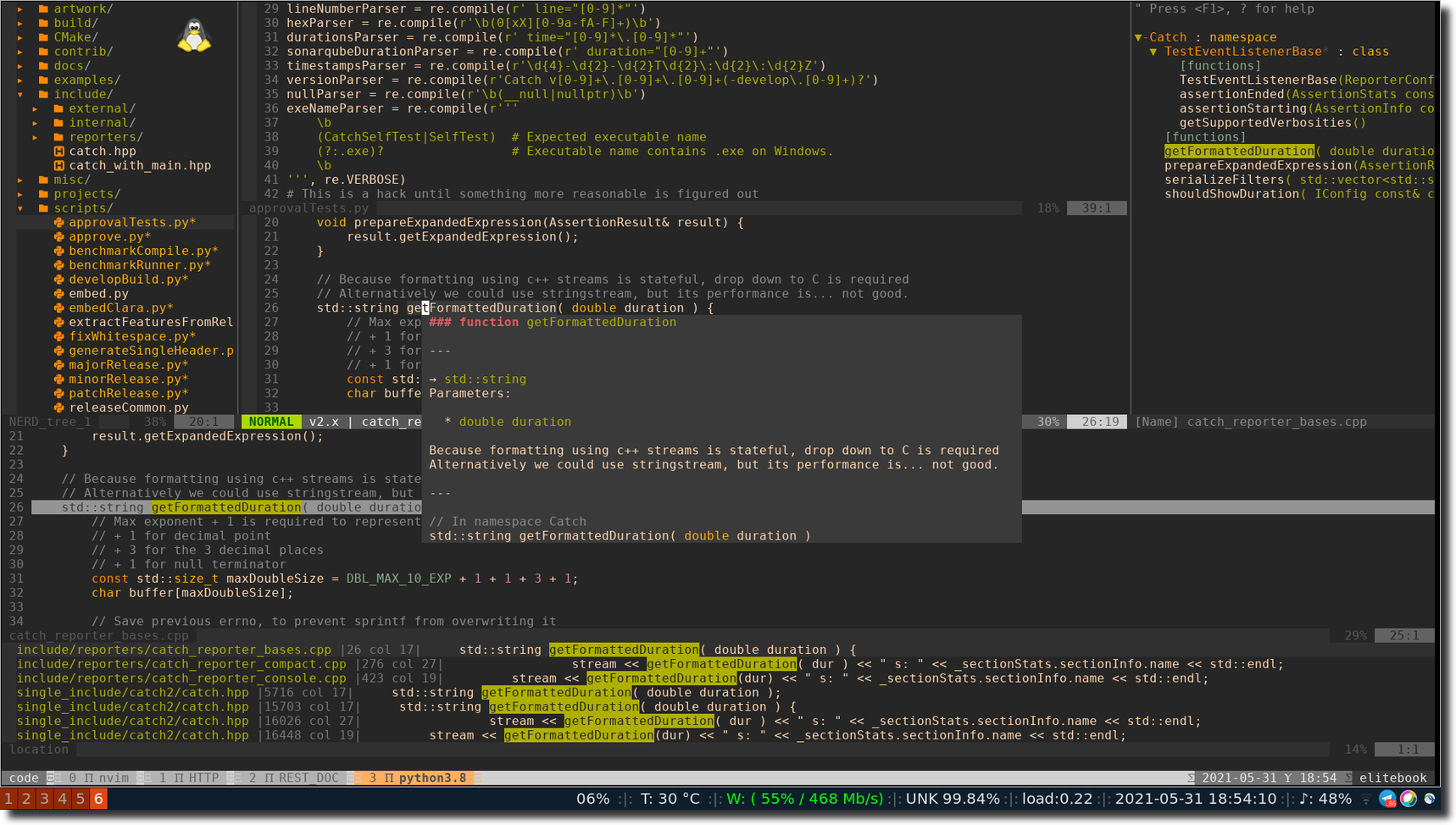
Task: Switch to tmux window 1 HTTP
Action: point(188,778)
